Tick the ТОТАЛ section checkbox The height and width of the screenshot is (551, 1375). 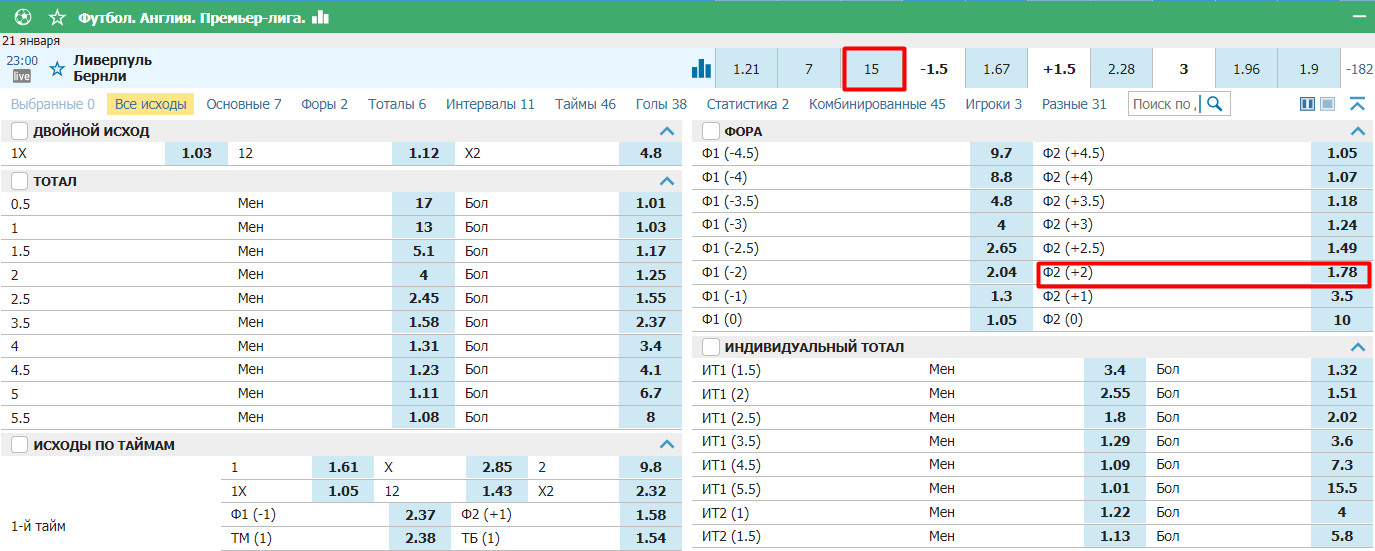click(x=19, y=181)
